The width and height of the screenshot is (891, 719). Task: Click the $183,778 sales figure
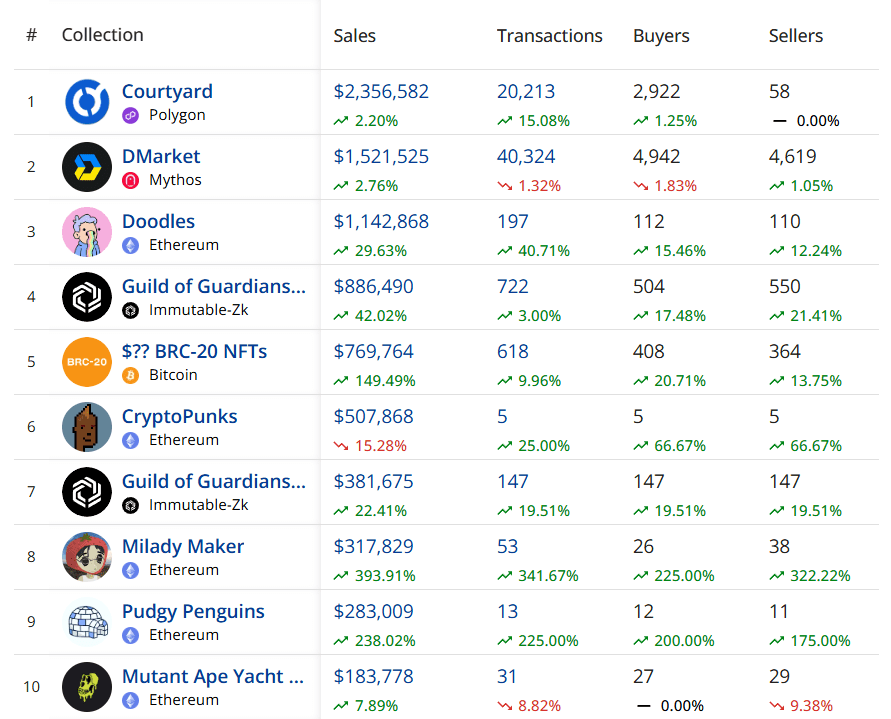pyautogui.click(x=373, y=676)
